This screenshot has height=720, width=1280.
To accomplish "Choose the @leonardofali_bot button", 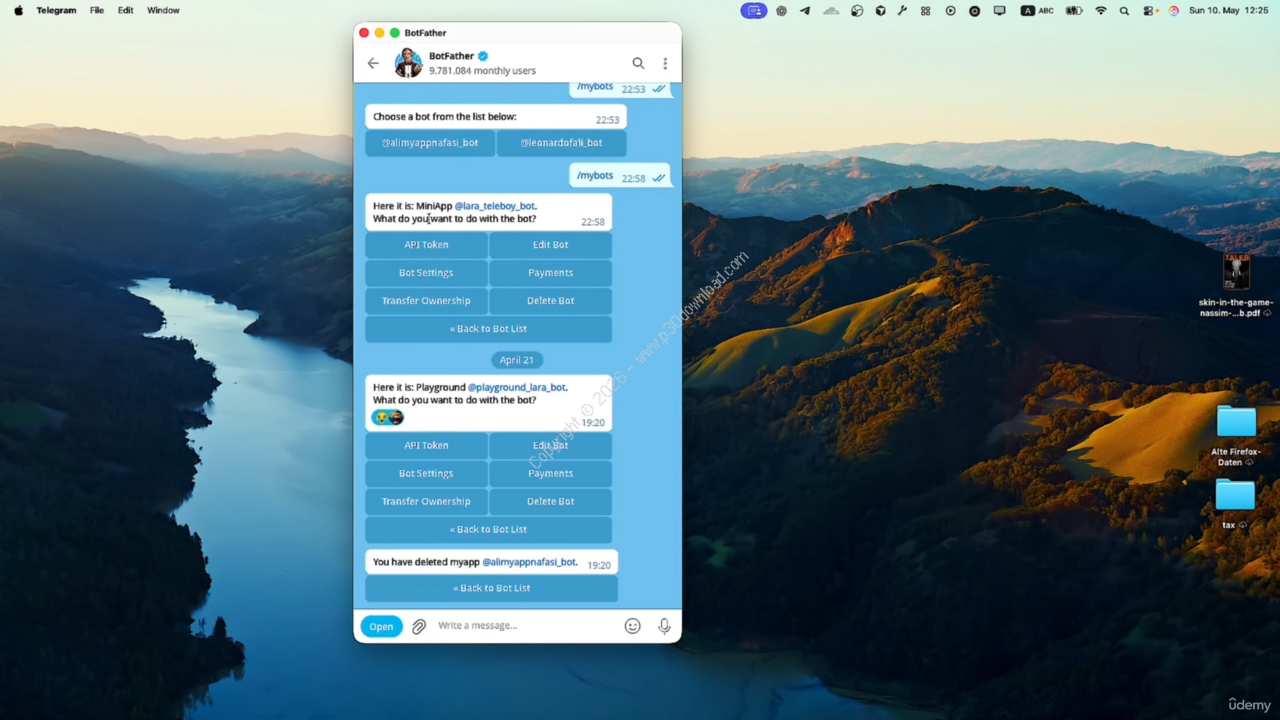I will click(x=562, y=143).
